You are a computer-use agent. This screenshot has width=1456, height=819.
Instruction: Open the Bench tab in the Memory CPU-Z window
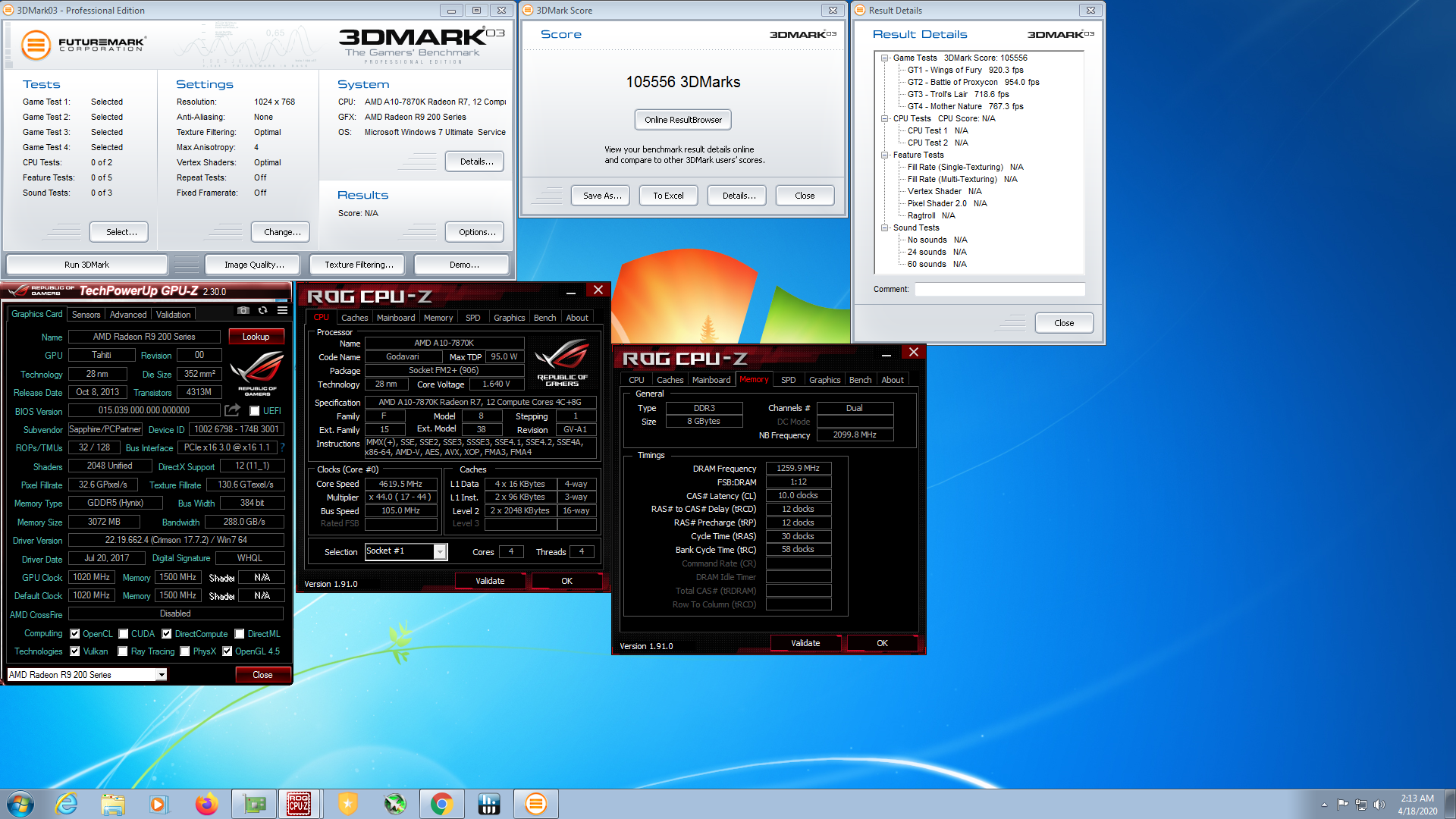coord(860,380)
